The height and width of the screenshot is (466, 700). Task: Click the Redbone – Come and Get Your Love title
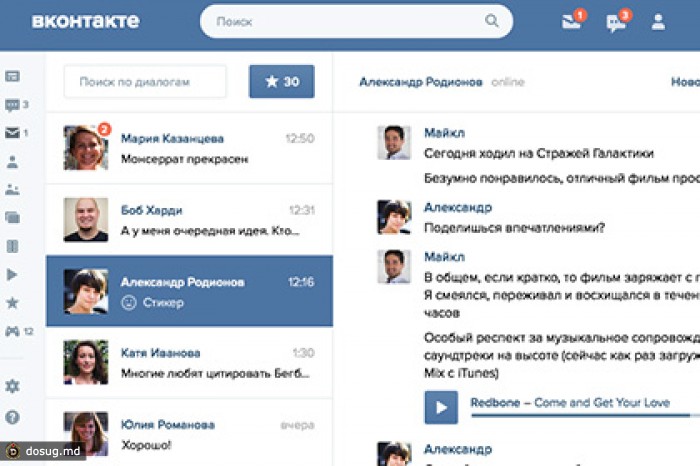point(570,403)
